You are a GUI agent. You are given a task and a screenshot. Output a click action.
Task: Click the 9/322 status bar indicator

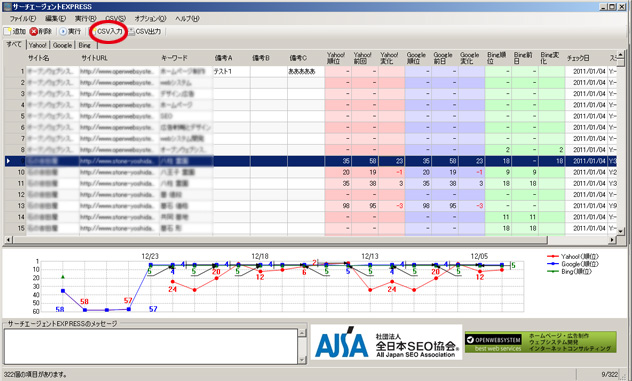pos(609,375)
